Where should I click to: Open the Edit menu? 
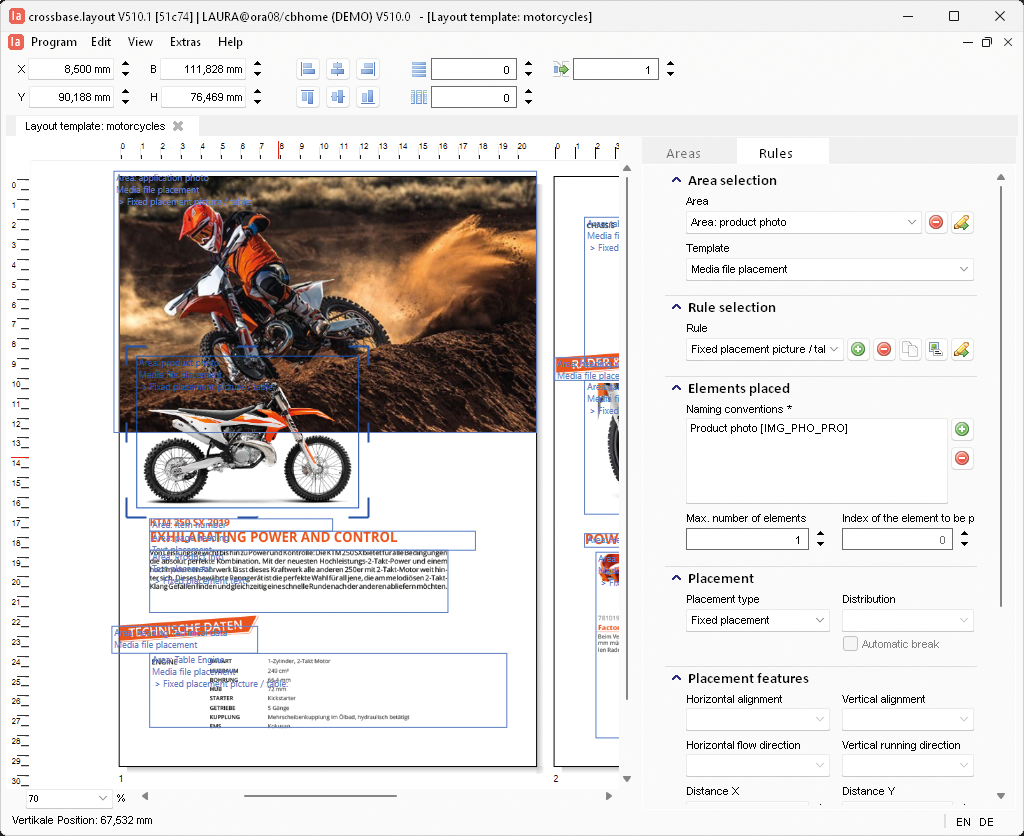(x=101, y=42)
